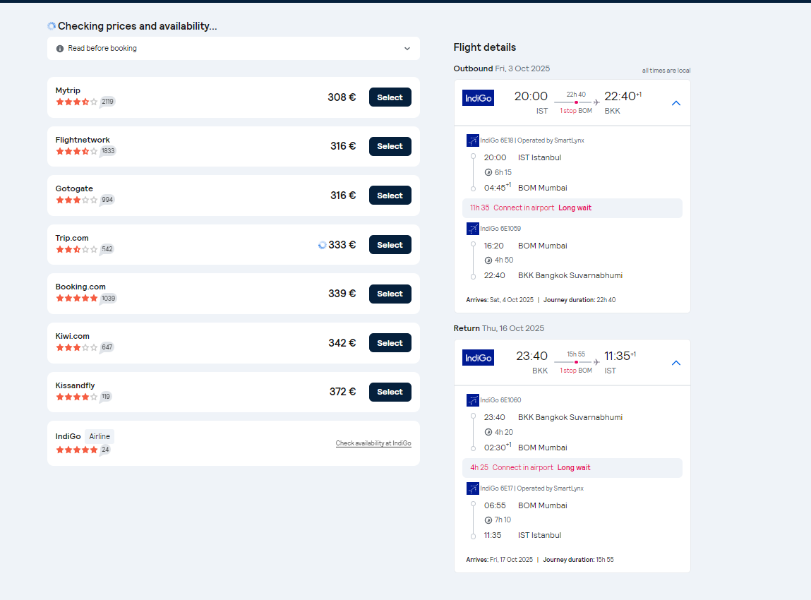Click the outbound 1 stop BOM label
The image size is (811, 600).
(576, 111)
